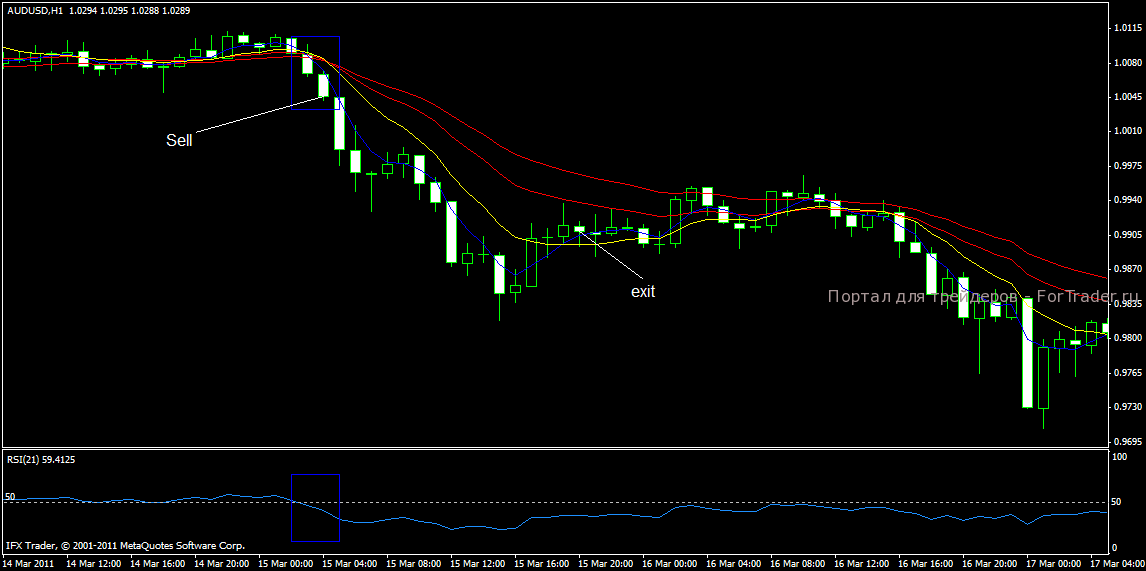Click the RSI scale value 0
The image size is (1146, 571).
1115,548
